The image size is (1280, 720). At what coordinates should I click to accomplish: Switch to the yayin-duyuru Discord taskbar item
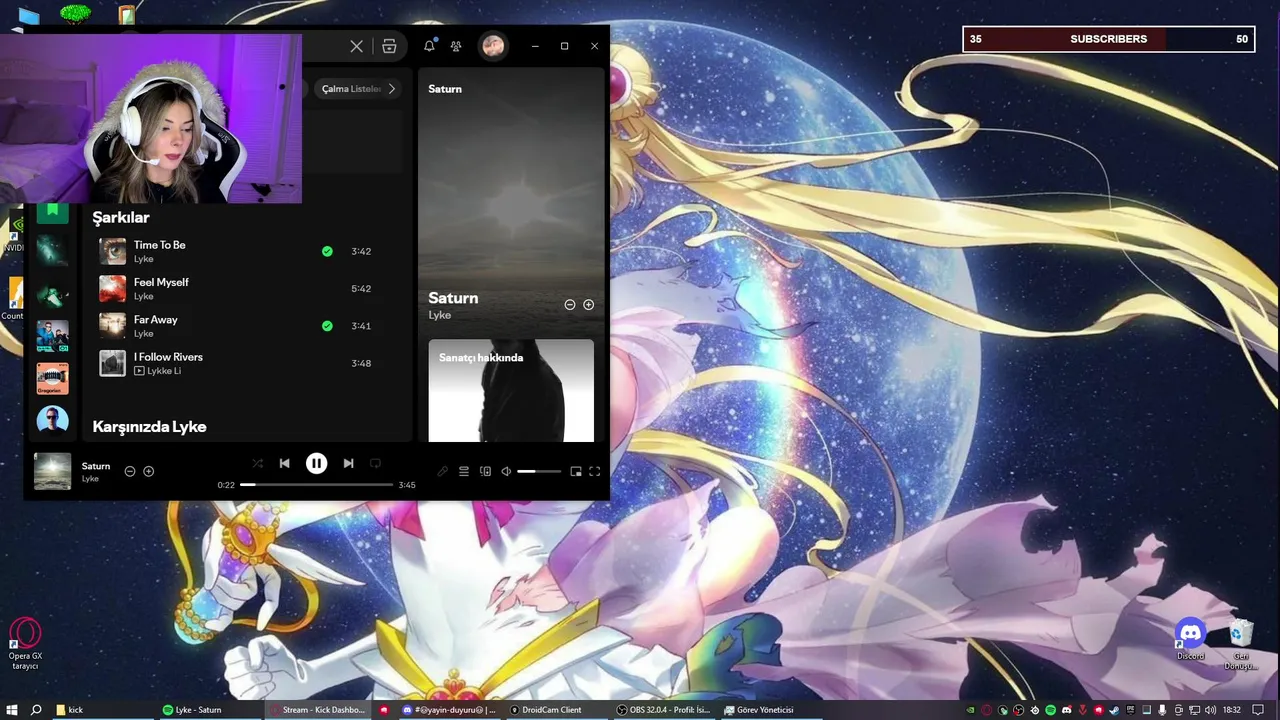(450, 710)
